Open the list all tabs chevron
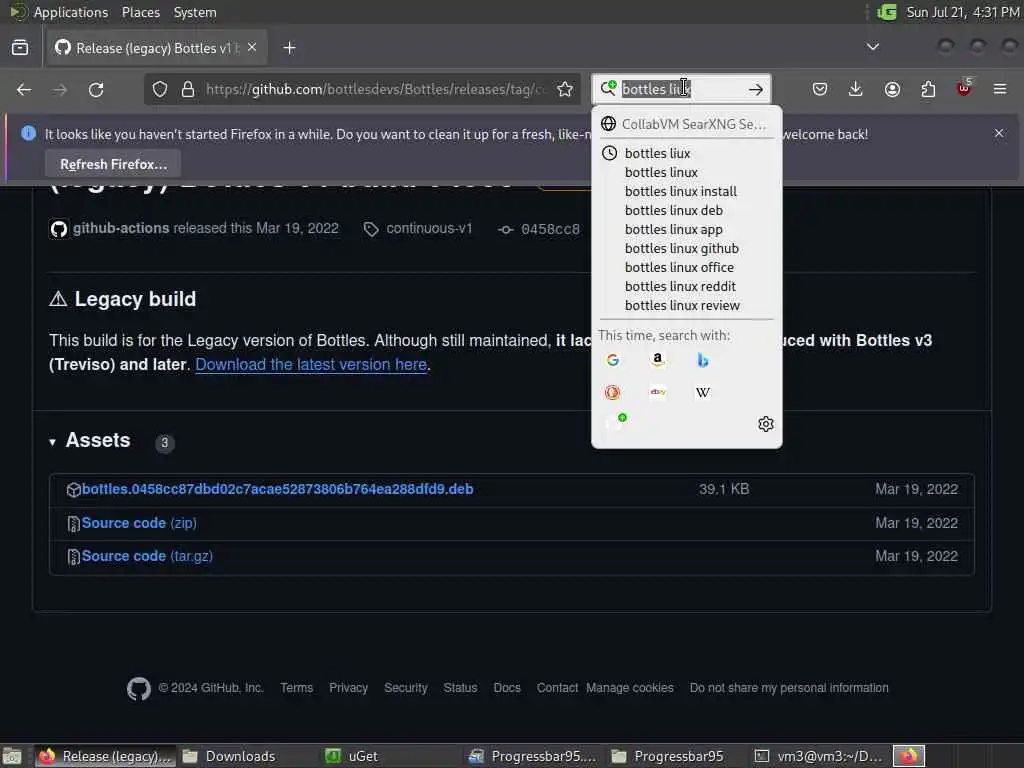 (x=872, y=47)
